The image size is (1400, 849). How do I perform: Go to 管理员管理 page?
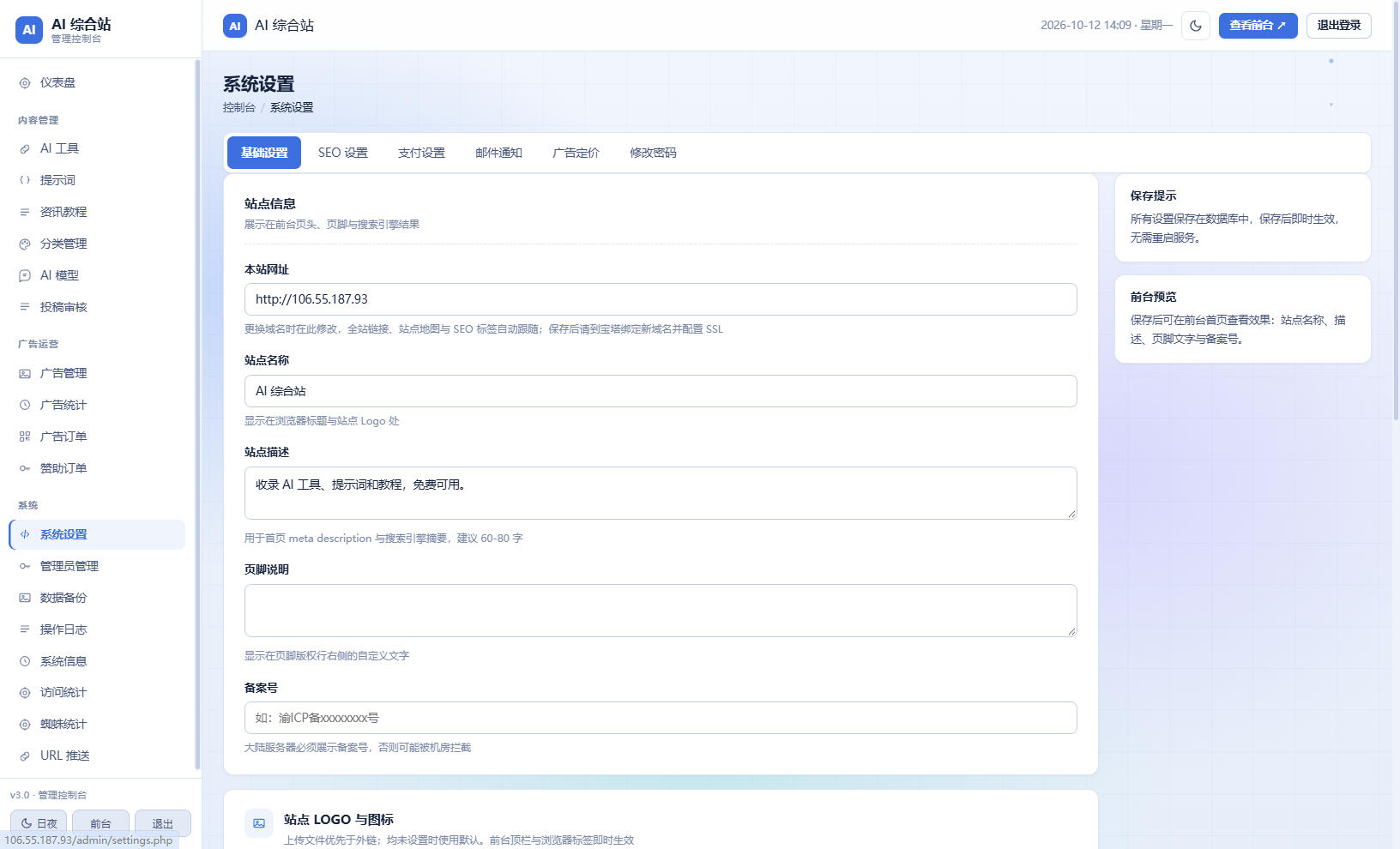[x=97, y=567]
